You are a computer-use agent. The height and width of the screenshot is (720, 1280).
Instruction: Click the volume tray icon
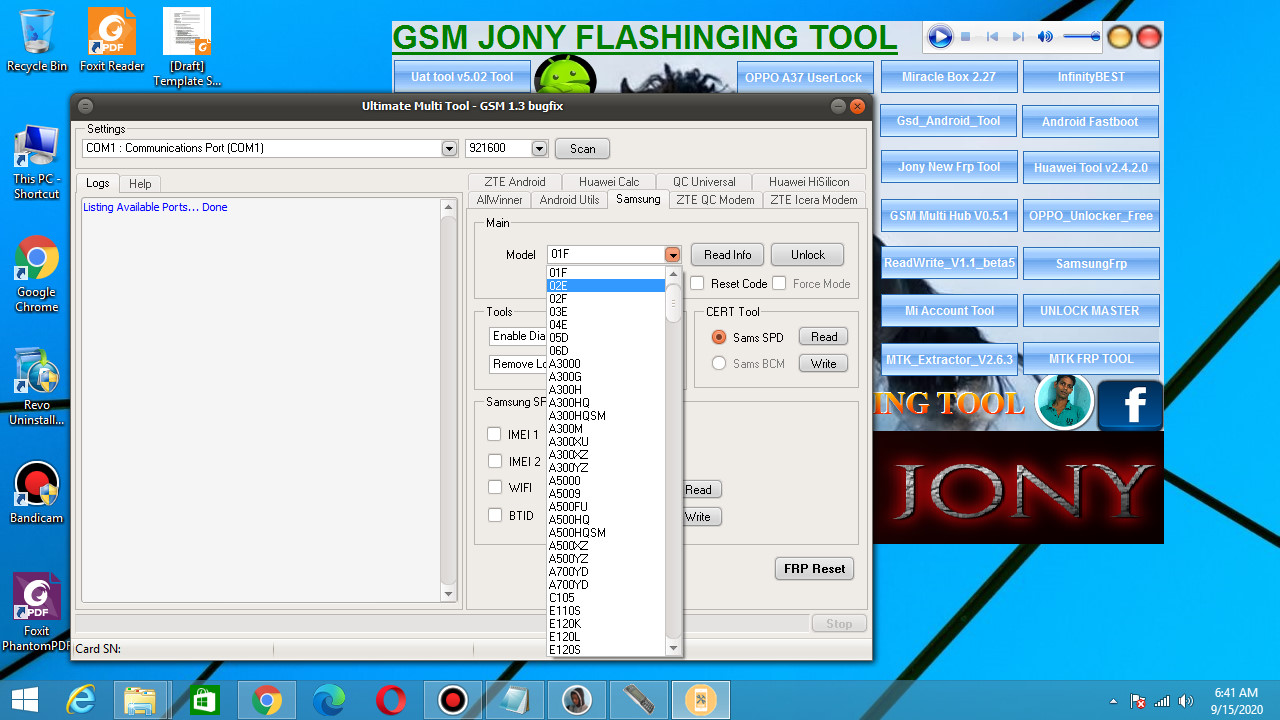pos(1186,701)
